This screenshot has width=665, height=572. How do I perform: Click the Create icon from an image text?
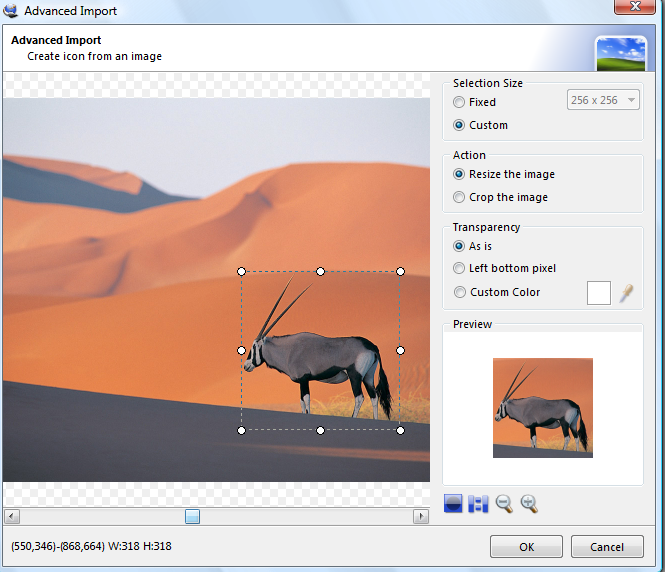click(95, 56)
